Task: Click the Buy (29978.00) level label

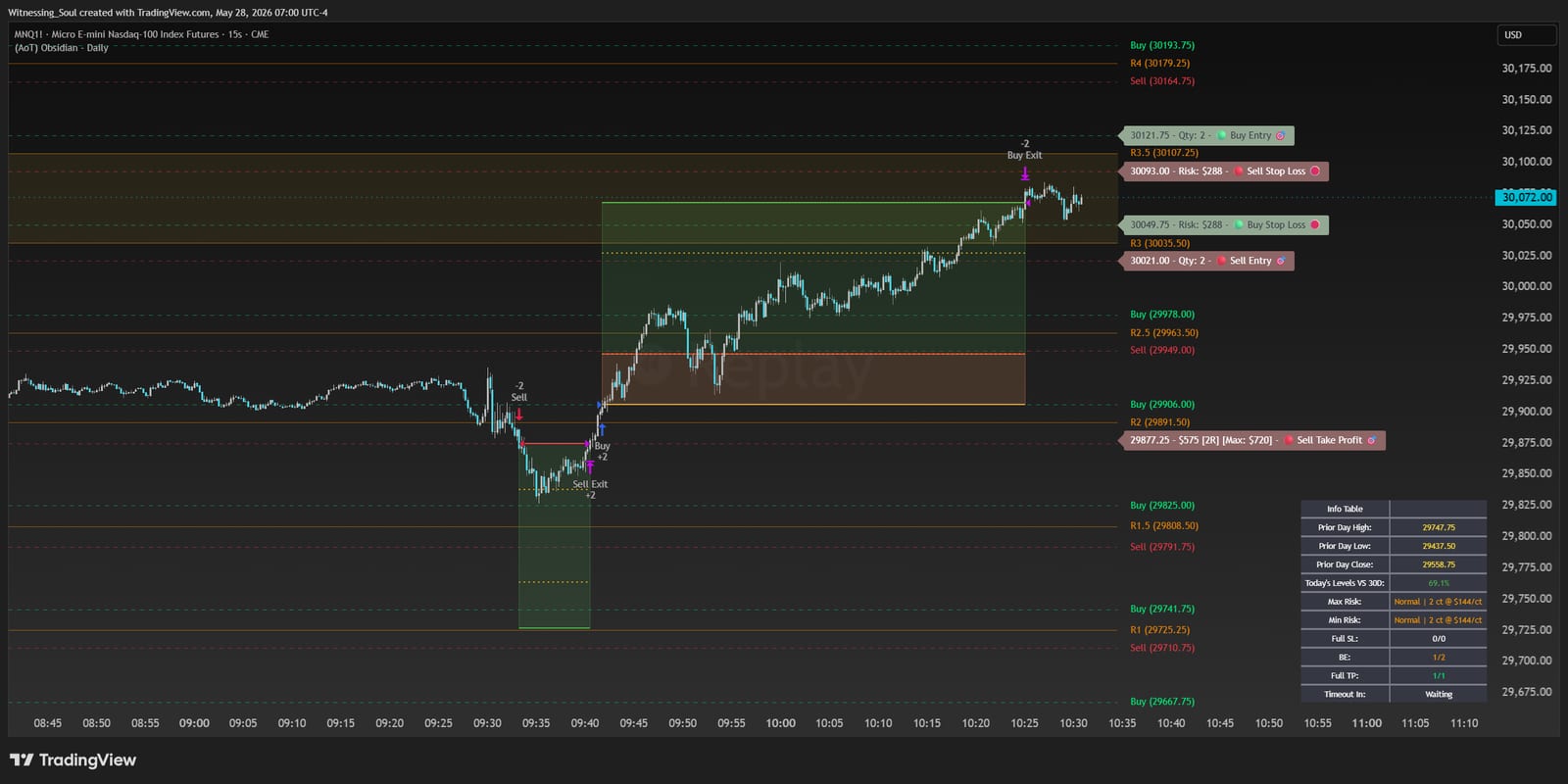Action: coord(1162,315)
